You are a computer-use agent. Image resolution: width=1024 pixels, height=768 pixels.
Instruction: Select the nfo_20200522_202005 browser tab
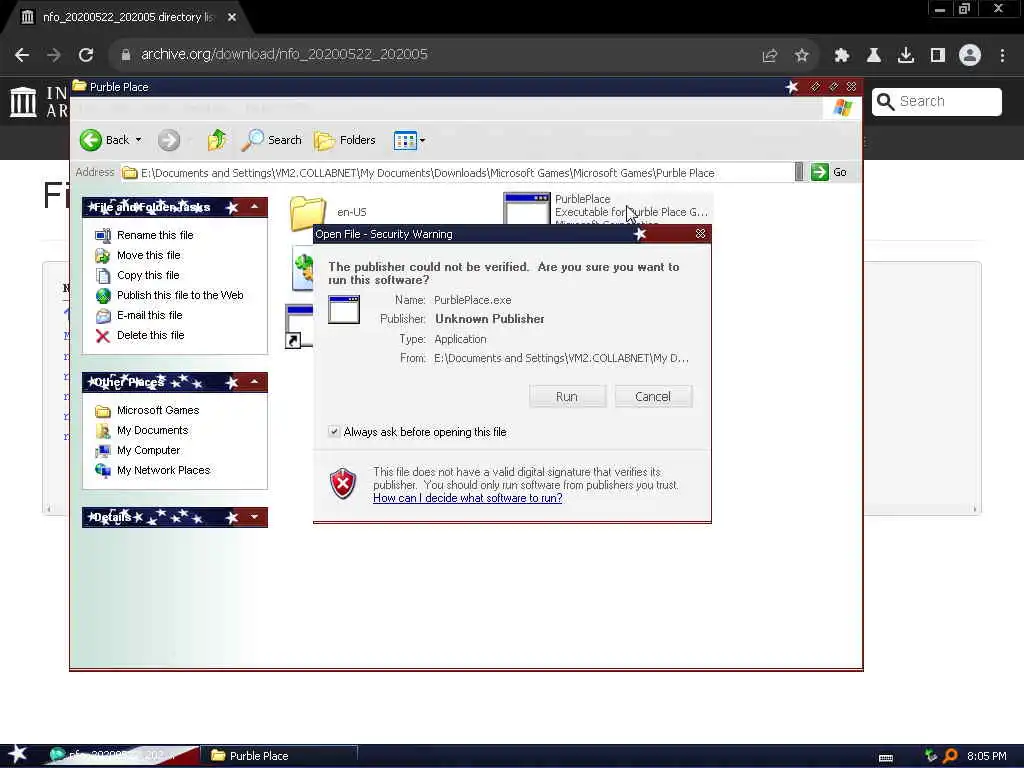[128, 17]
